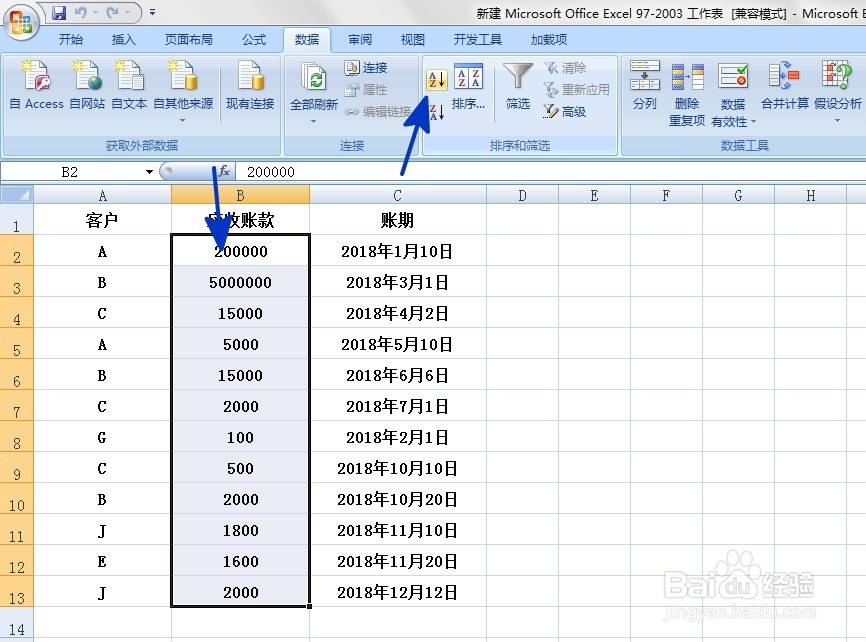This screenshot has width=866, height=642.
Task: Open From Other Sources (自其他来源) menu
Action: coord(183,91)
